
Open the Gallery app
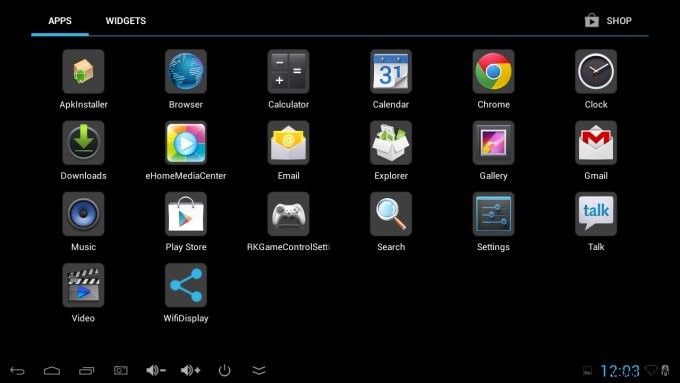(x=494, y=143)
